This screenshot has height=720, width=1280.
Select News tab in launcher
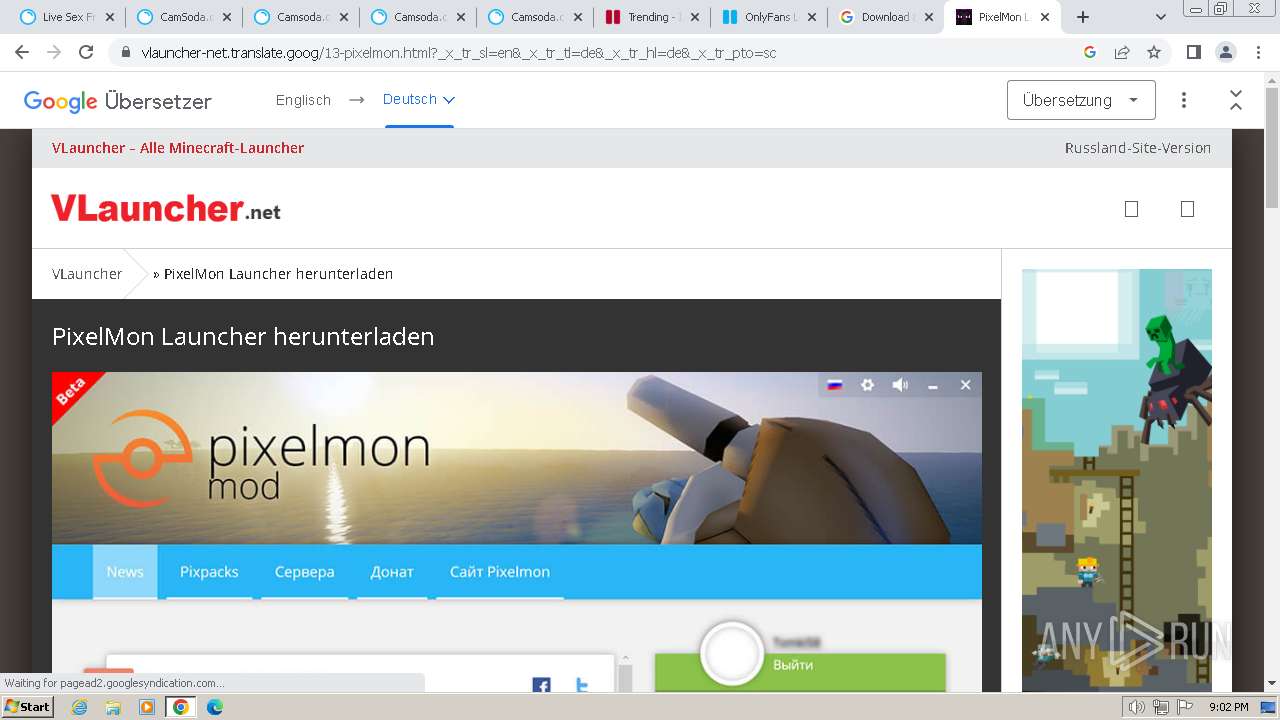point(125,572)
